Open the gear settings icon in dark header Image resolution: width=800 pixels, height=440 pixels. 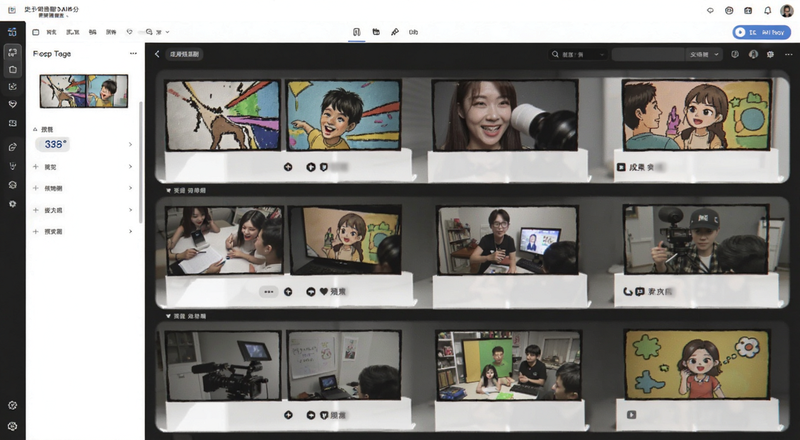770,54
